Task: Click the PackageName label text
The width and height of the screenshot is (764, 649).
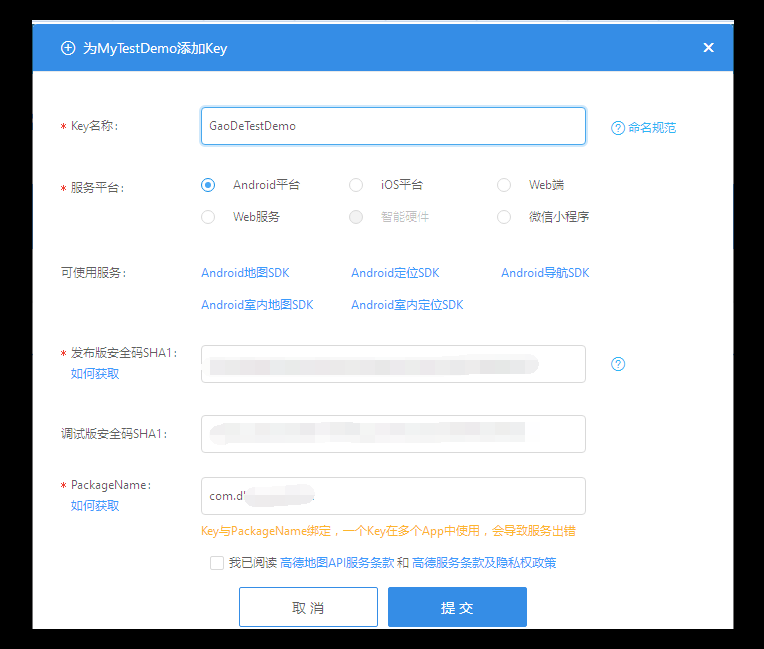Action: click(111, 485)
